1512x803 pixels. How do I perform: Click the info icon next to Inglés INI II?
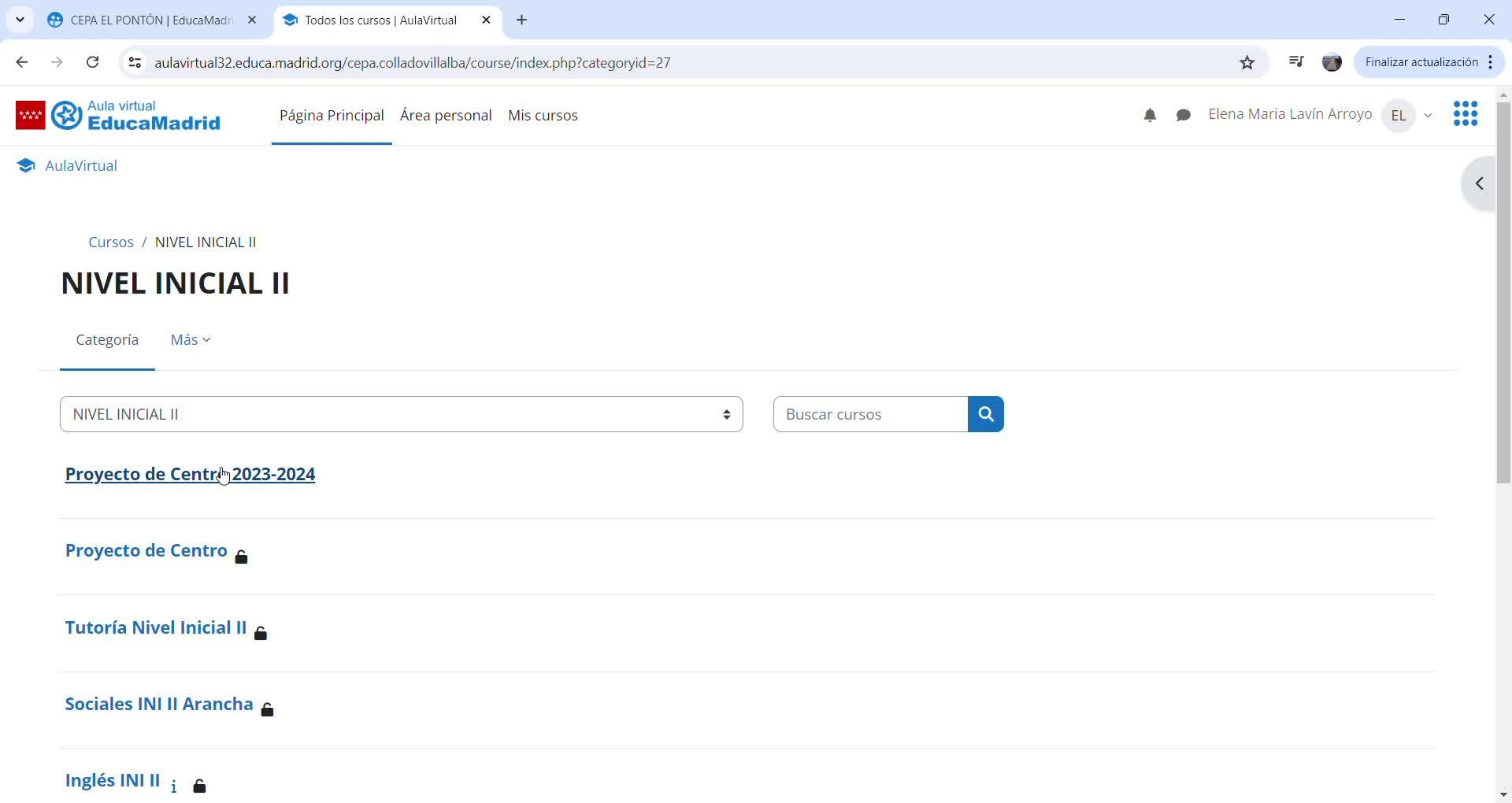(174, 786)
